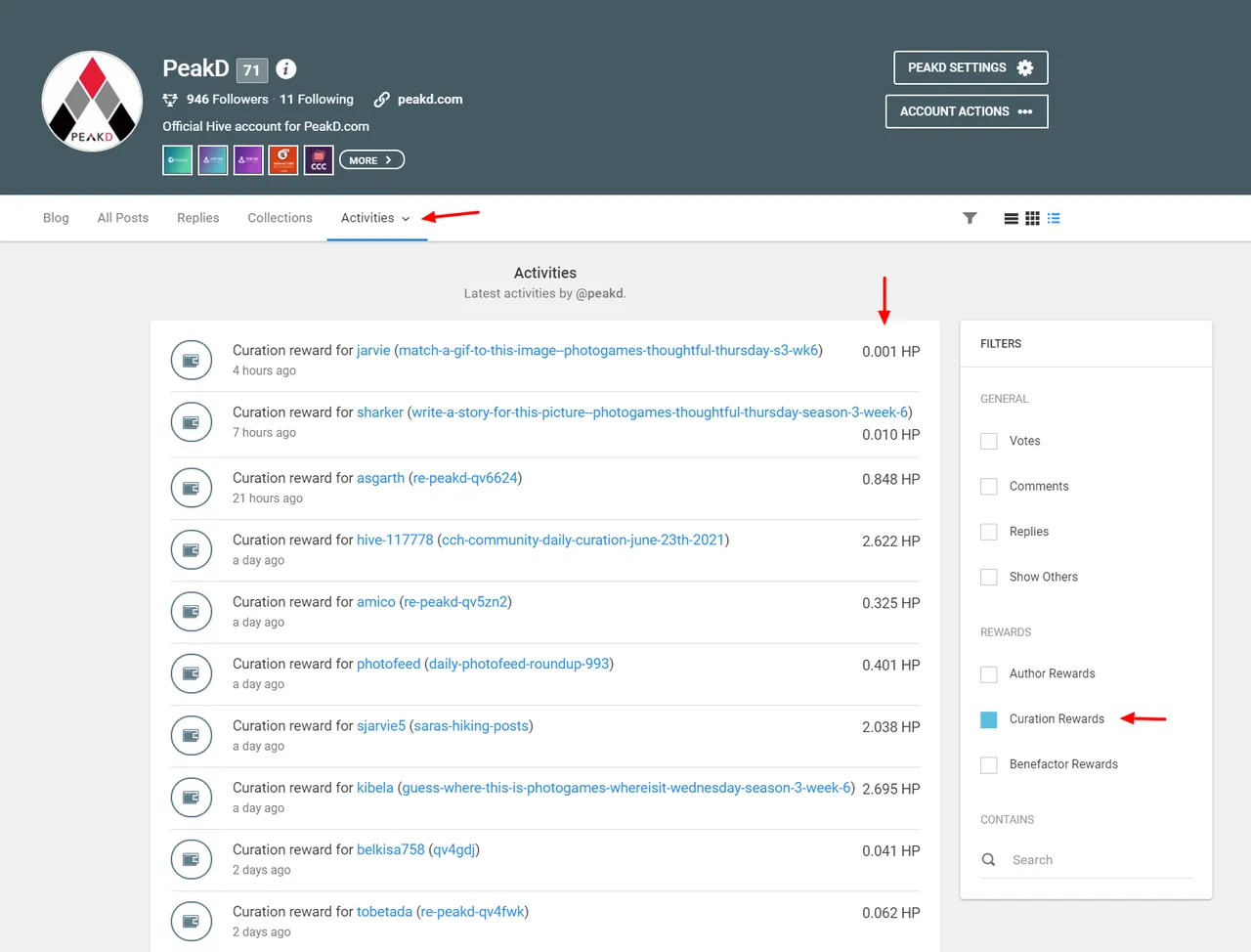Switch to the Blog tab

click(56, 218)
